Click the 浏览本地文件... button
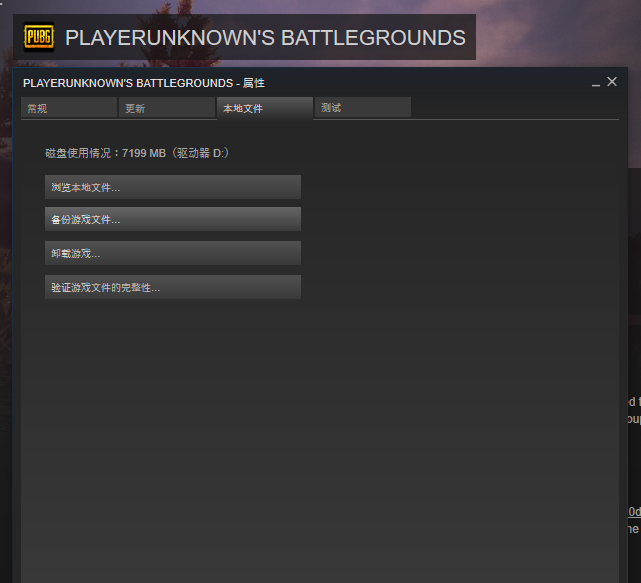The image size is (641, 583). [173, 187]
